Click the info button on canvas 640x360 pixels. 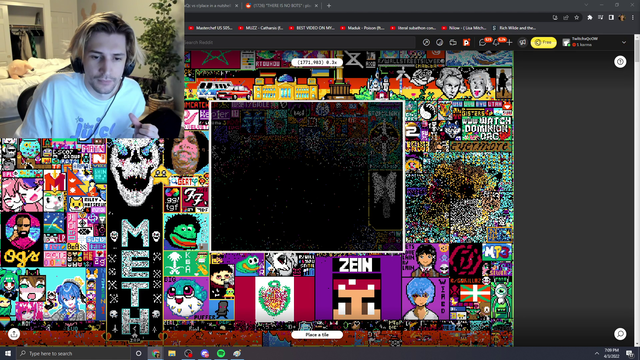620,62
